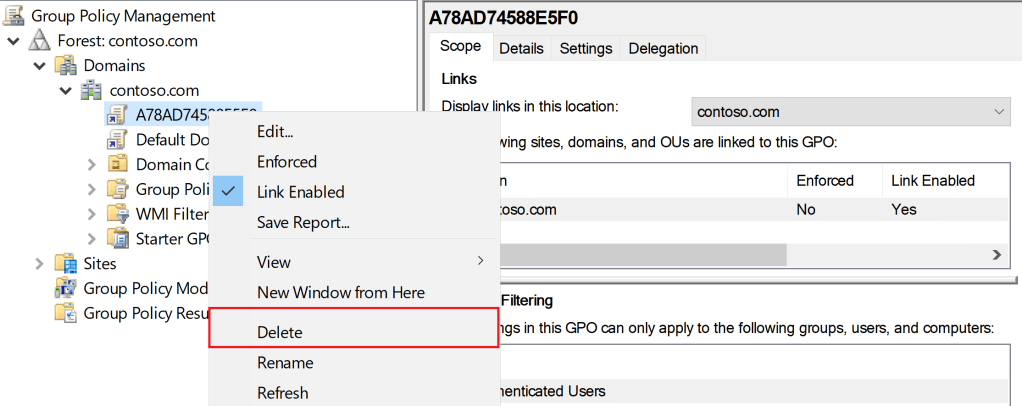Open the display links location dropdown
This screenshot has width=1022, height=406.
(851, 112)
